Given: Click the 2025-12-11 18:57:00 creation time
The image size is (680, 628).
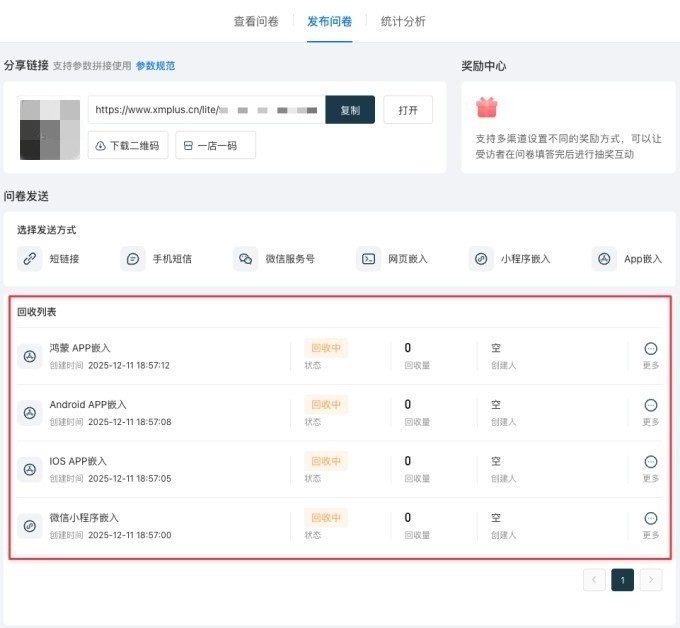Looking at the screenshot, I should (130, 535).
